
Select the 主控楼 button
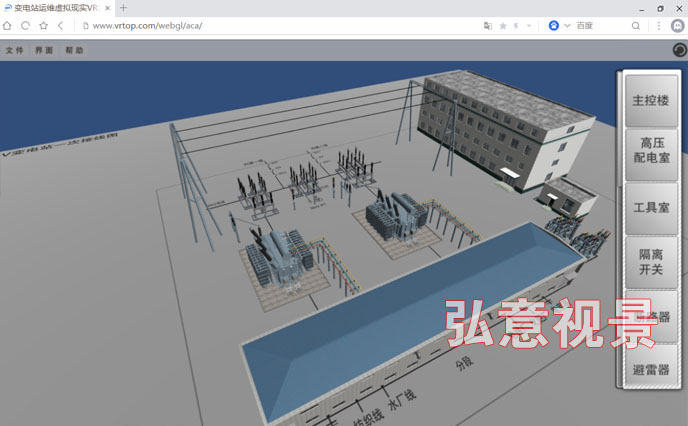pos(650,101)
